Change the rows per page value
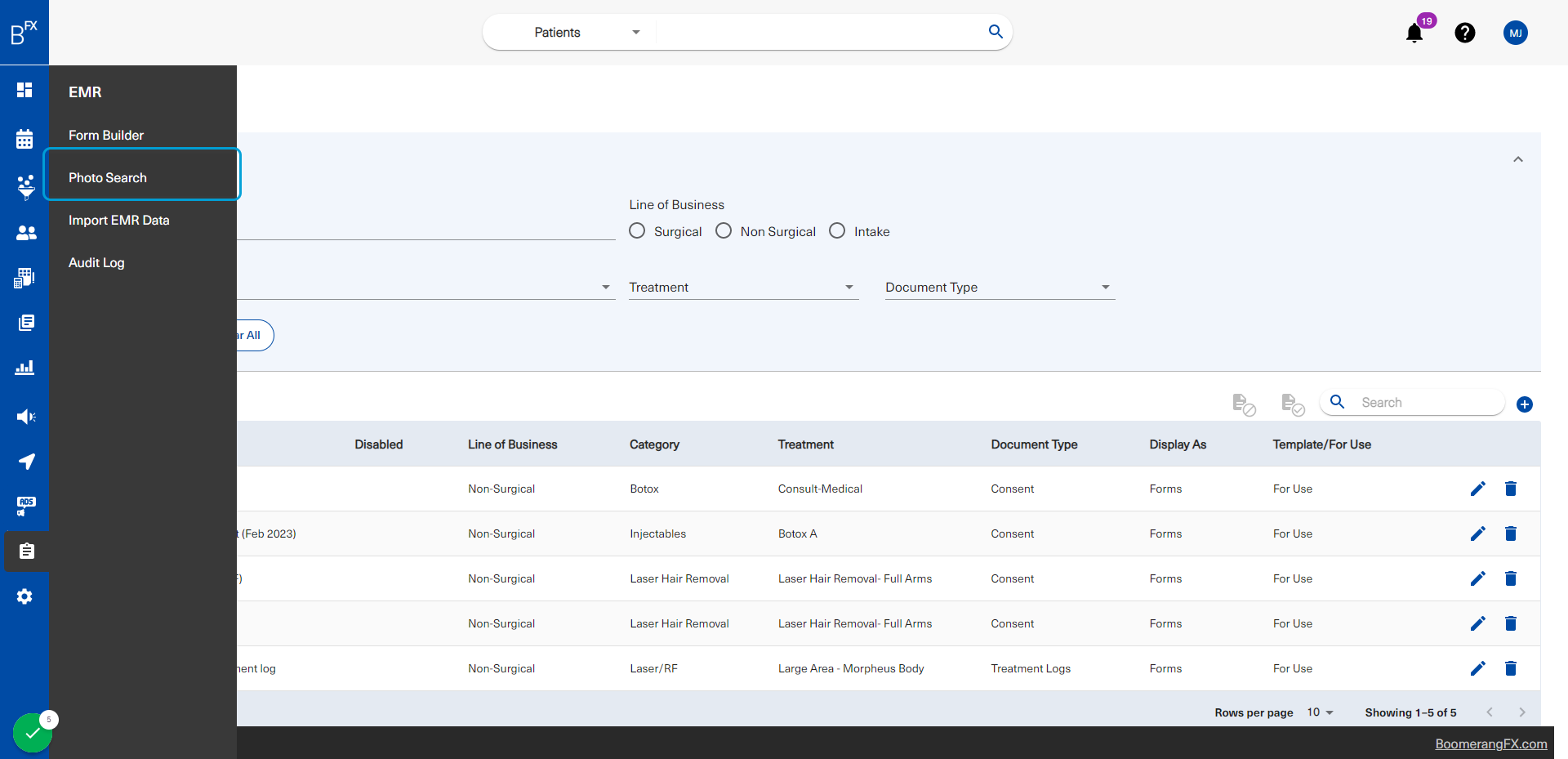This screenshot has width=1568, height=759. tap(1320, 712)
